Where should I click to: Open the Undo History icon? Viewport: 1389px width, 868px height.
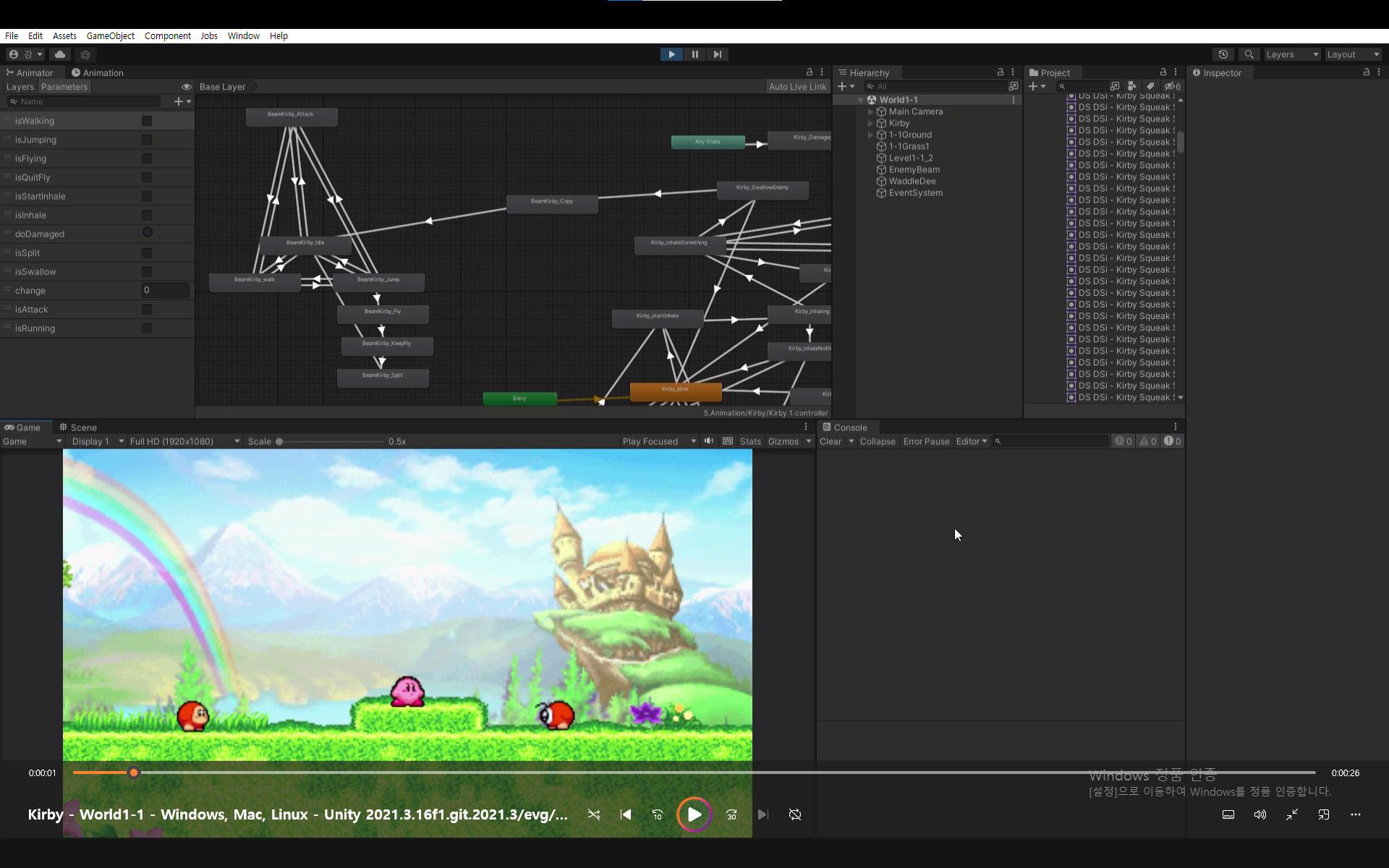click(x=1223, y=54)
